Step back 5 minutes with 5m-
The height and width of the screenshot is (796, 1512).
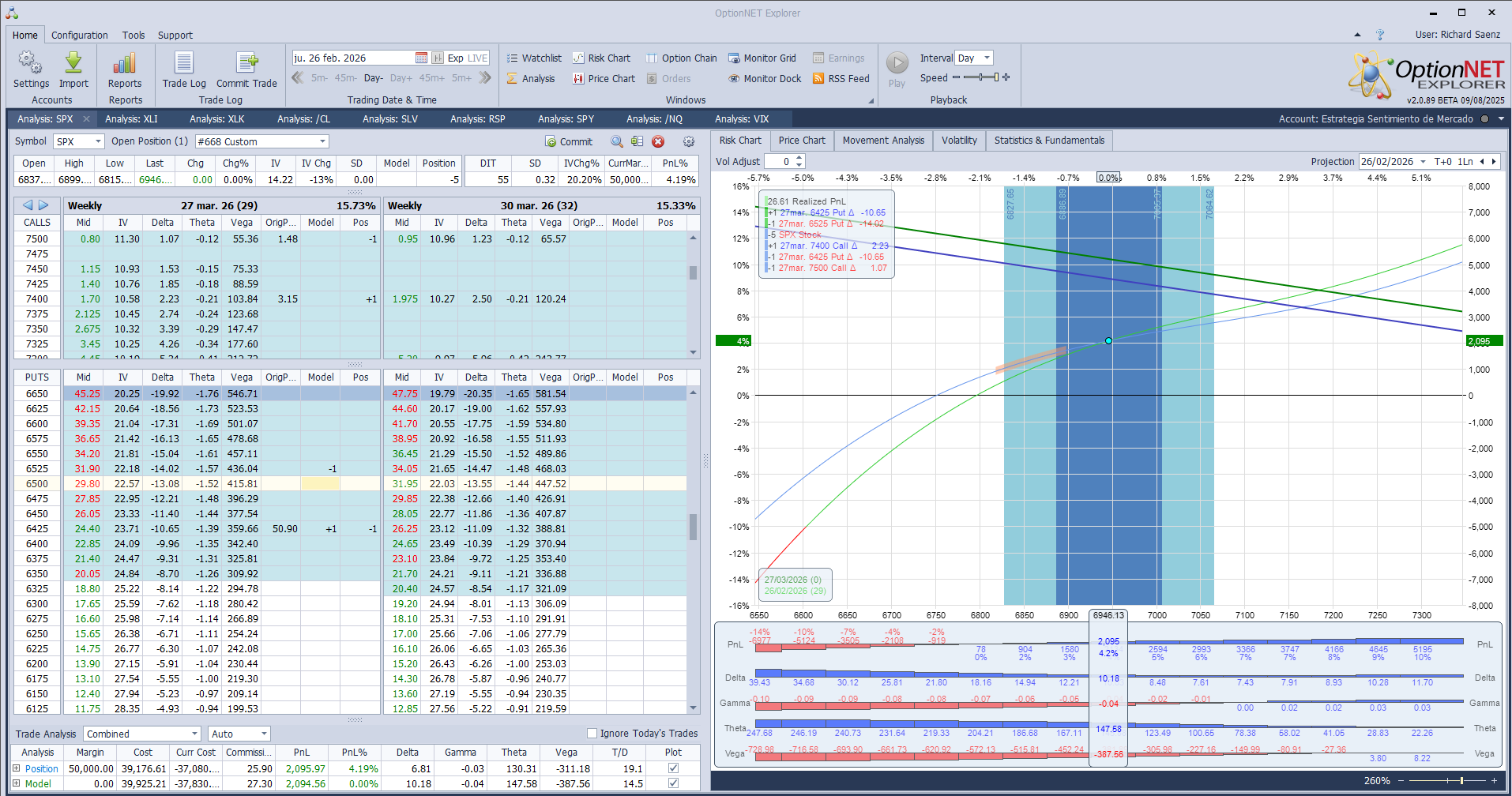click(x=319, y=78)
